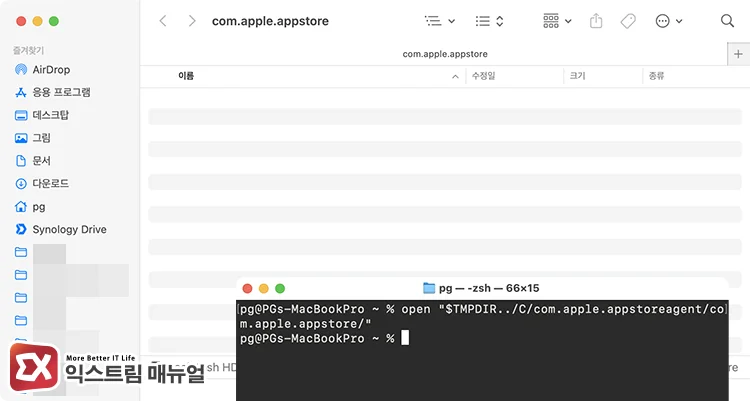
Task: Sort by 이름 column header
Action: pos(186,76)
